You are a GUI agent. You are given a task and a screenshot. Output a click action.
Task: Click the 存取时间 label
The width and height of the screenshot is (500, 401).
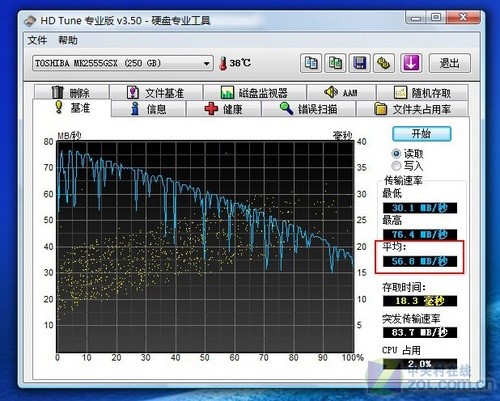pos(404,287)
